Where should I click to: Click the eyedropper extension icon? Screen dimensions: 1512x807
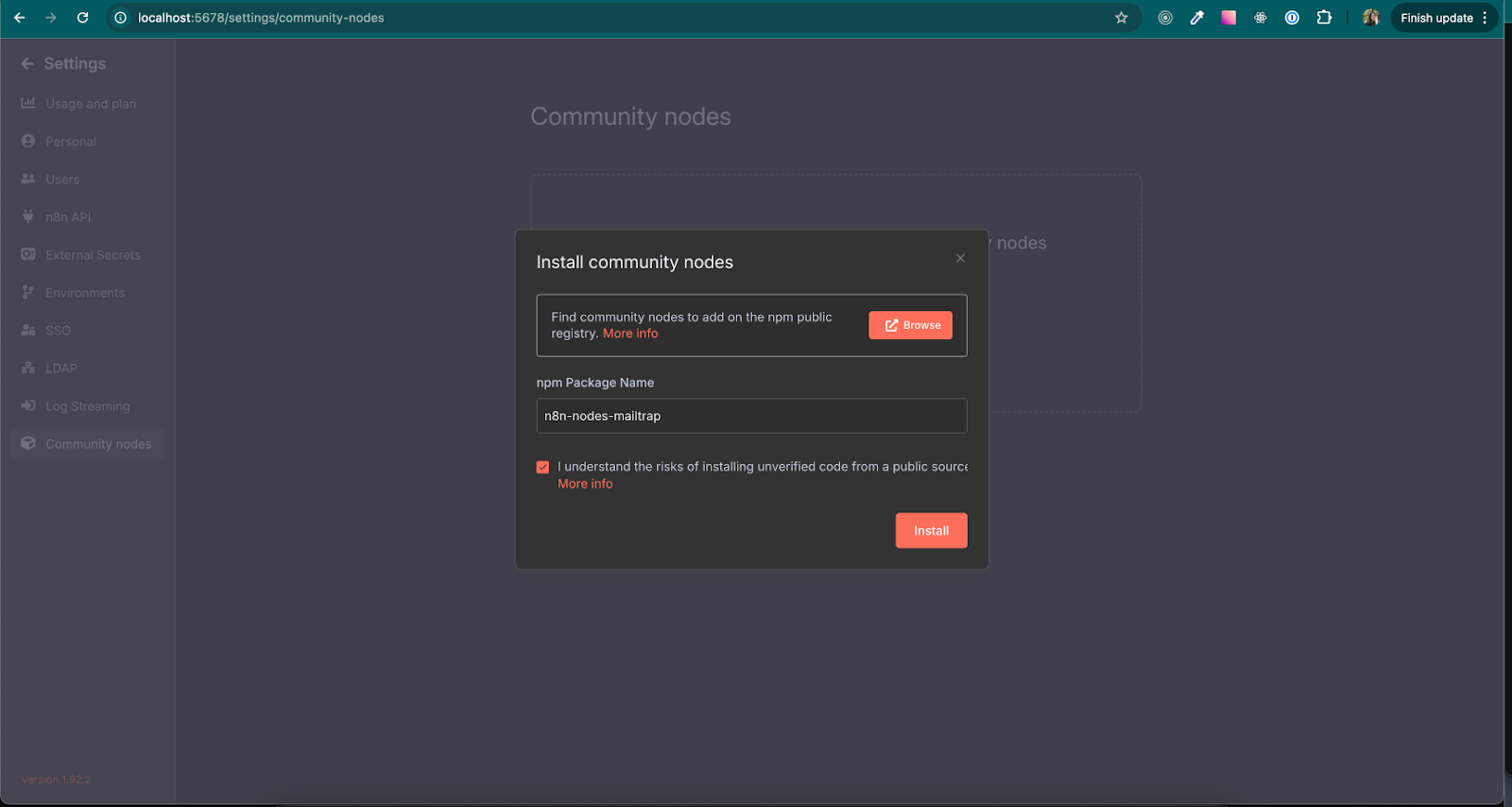1197,18
